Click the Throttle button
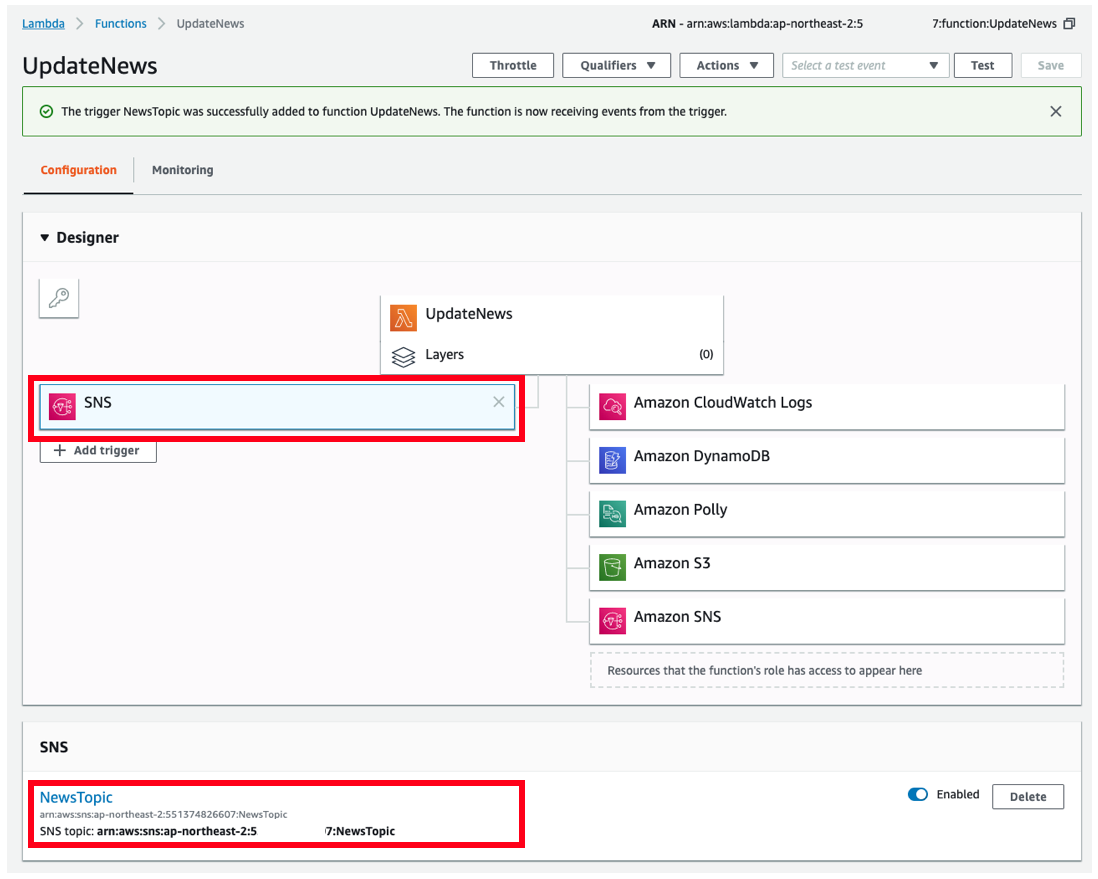Viewport: 1098px width, 879px height. click(513, 65)
